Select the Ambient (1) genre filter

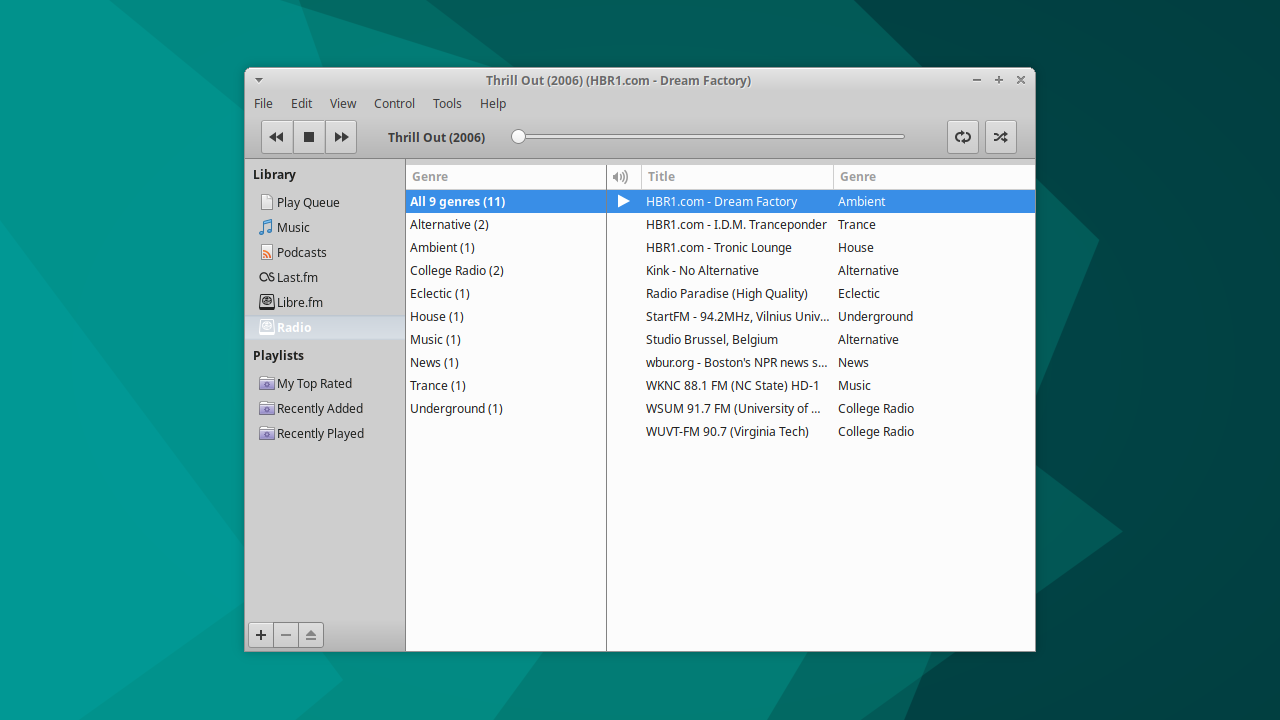click(442, 247)
